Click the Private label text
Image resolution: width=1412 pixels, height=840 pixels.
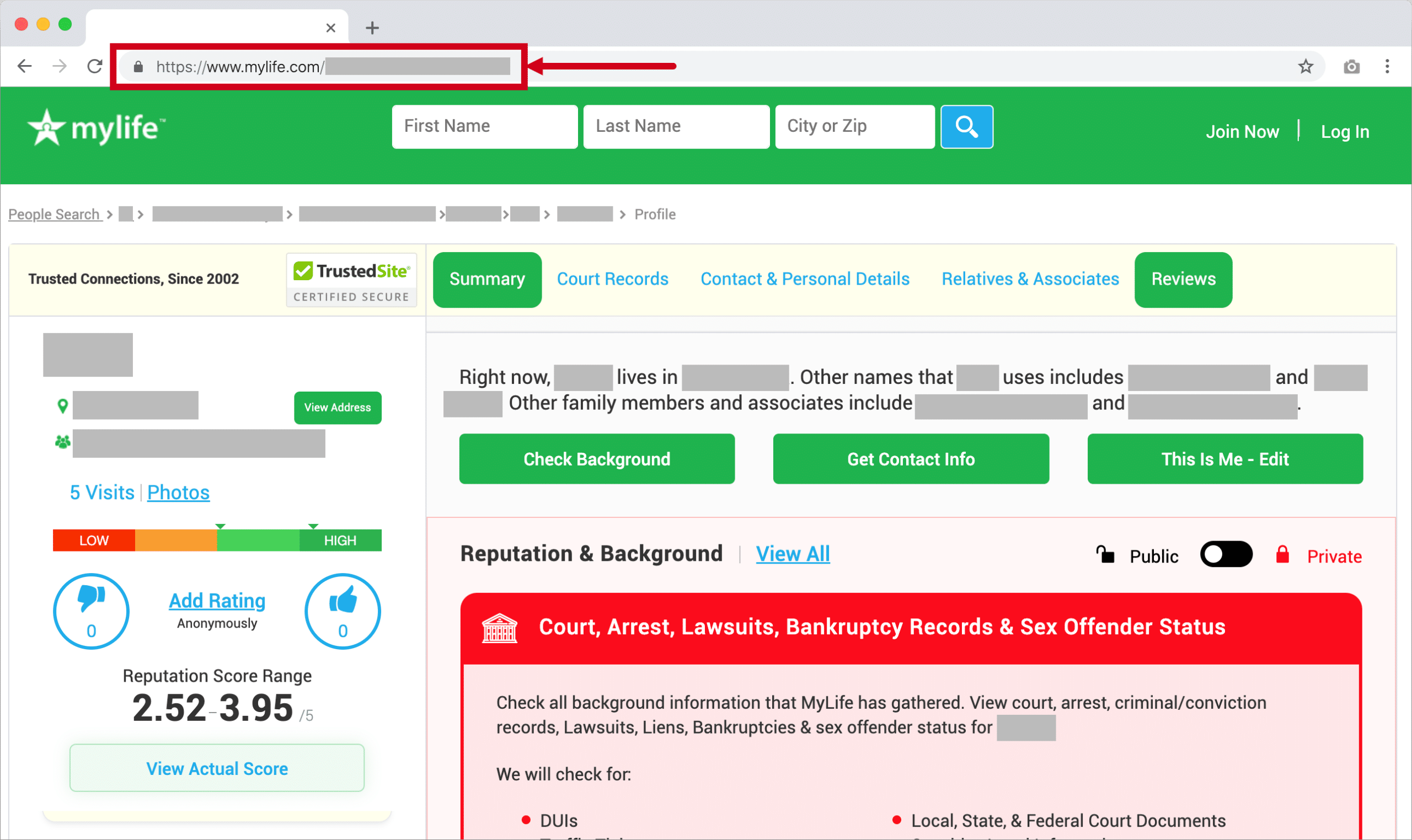coord(1334,557)
